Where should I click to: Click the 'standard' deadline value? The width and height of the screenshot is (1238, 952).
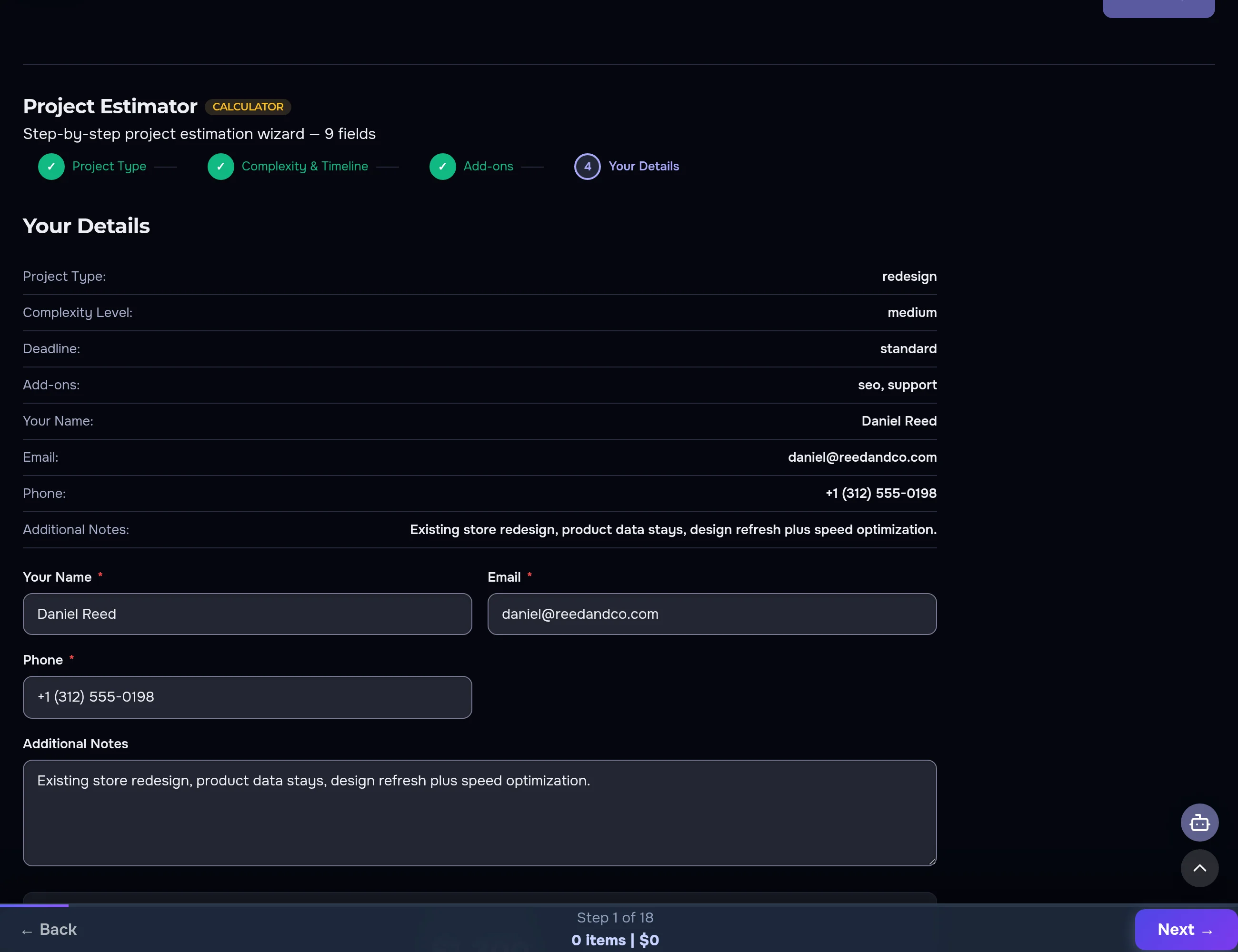pyautogui.click(x=908, y=349)
